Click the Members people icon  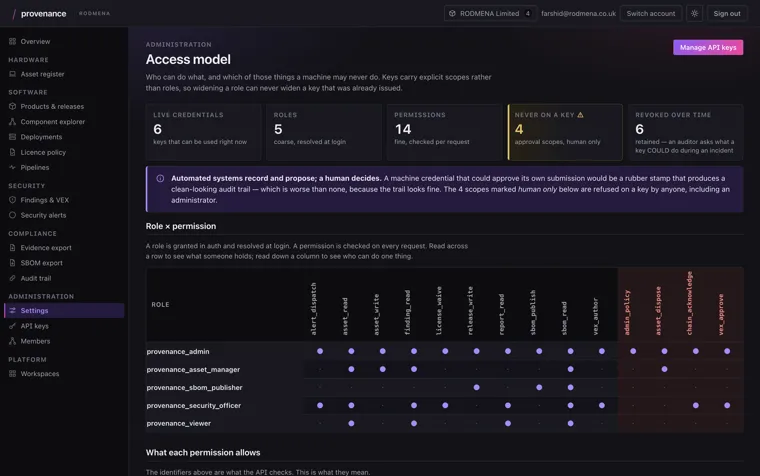(13, 341)
